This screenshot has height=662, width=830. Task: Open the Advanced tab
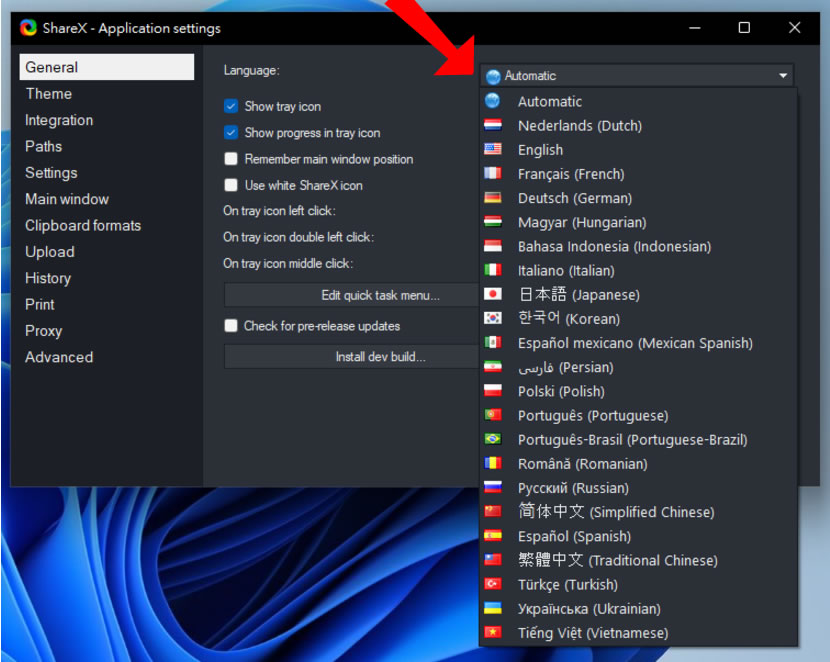[x=107, y=357]
